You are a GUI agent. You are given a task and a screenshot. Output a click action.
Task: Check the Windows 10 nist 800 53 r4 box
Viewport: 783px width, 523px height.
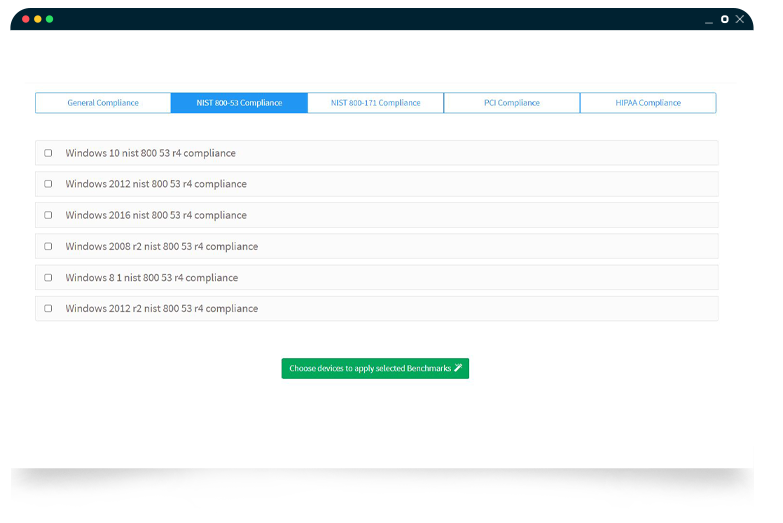[48, 153]
